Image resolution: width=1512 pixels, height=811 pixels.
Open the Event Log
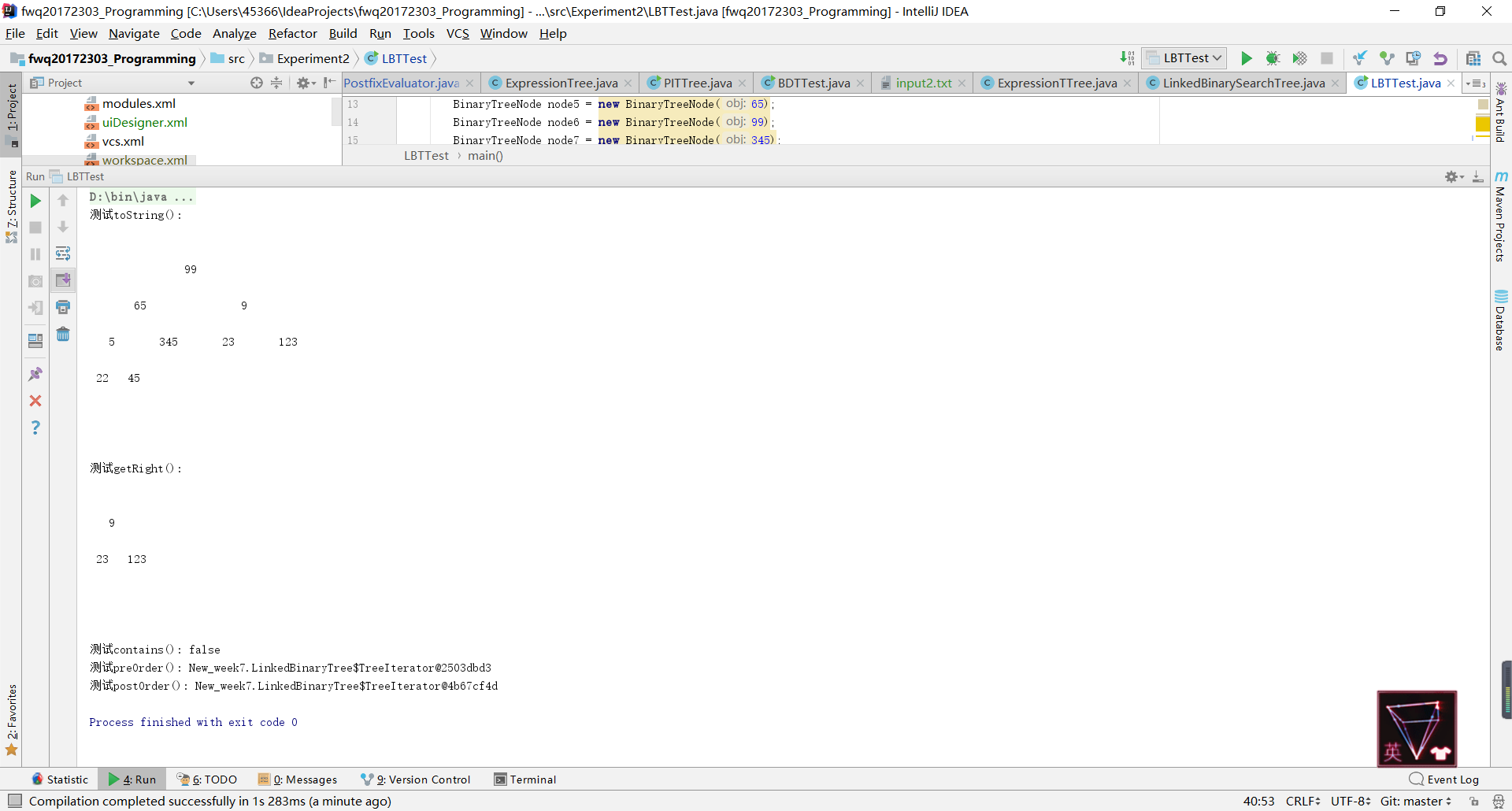coord(1444,780)
